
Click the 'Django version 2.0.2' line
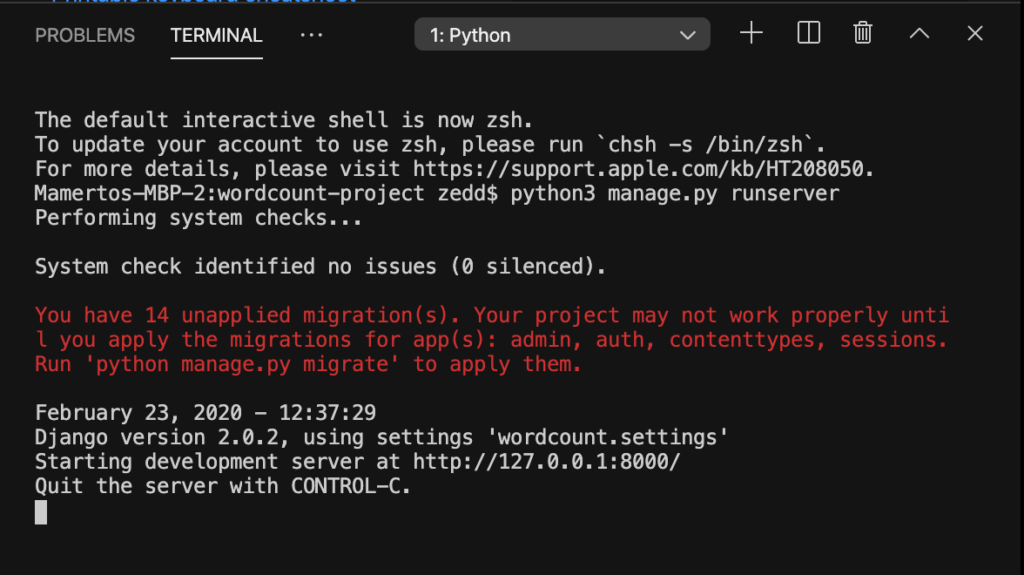pyautogui.click(x=381, y=437)
